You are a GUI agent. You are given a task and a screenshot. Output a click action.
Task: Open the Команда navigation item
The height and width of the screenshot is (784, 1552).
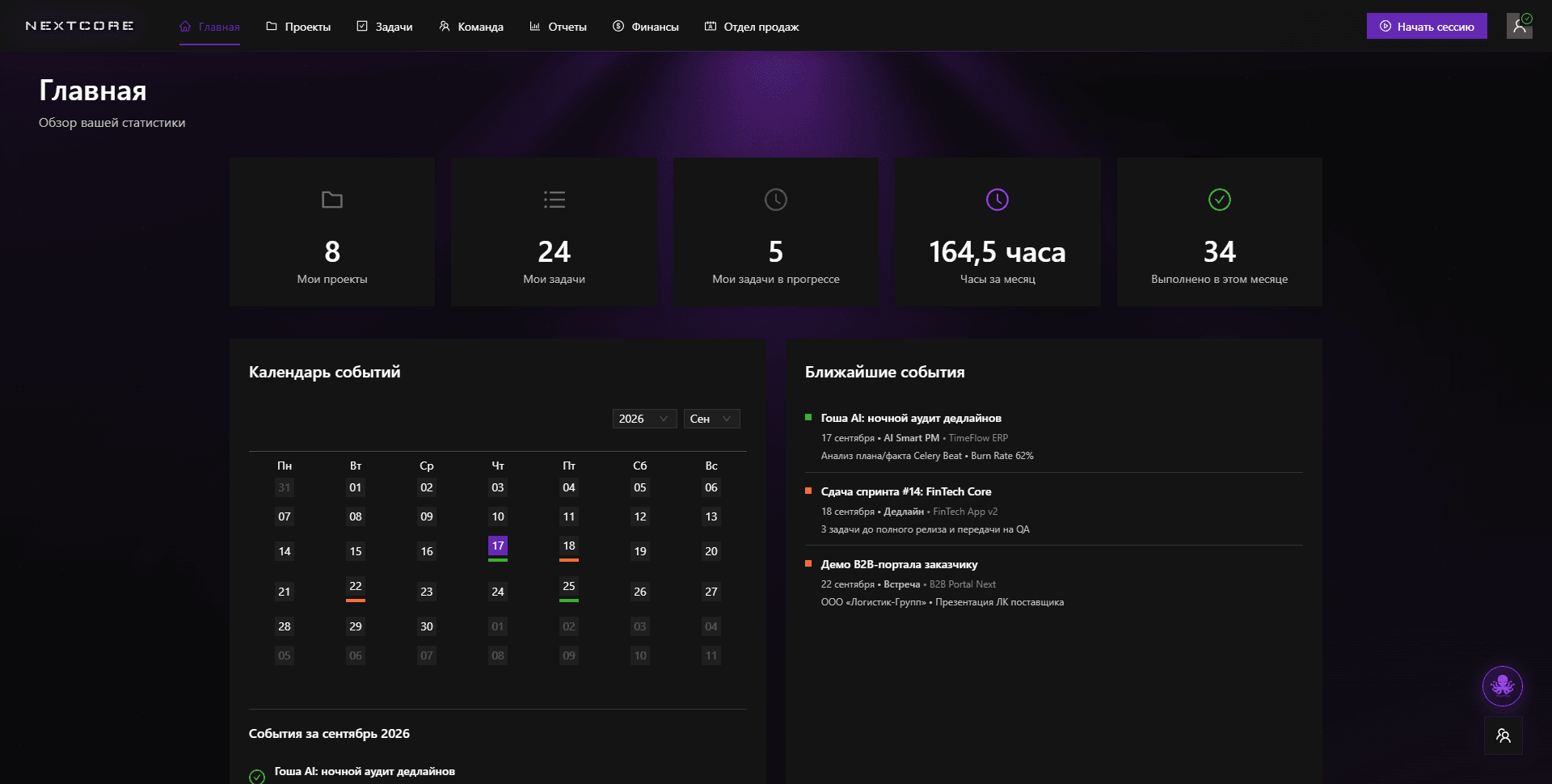click(471, 27)
